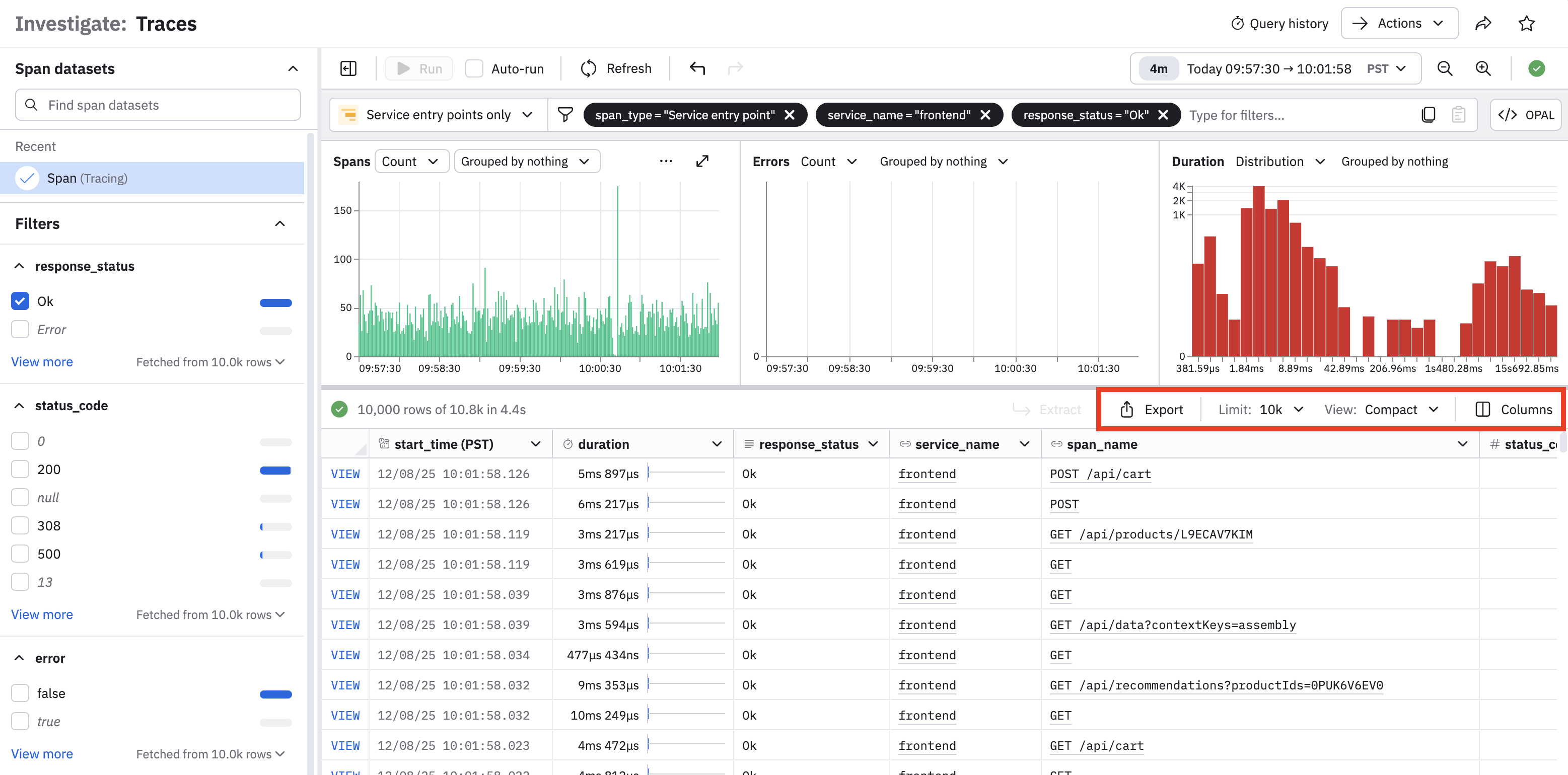
Task: Click the share arrow icon
Action: pyautogui.click(x=1483, y=23)
